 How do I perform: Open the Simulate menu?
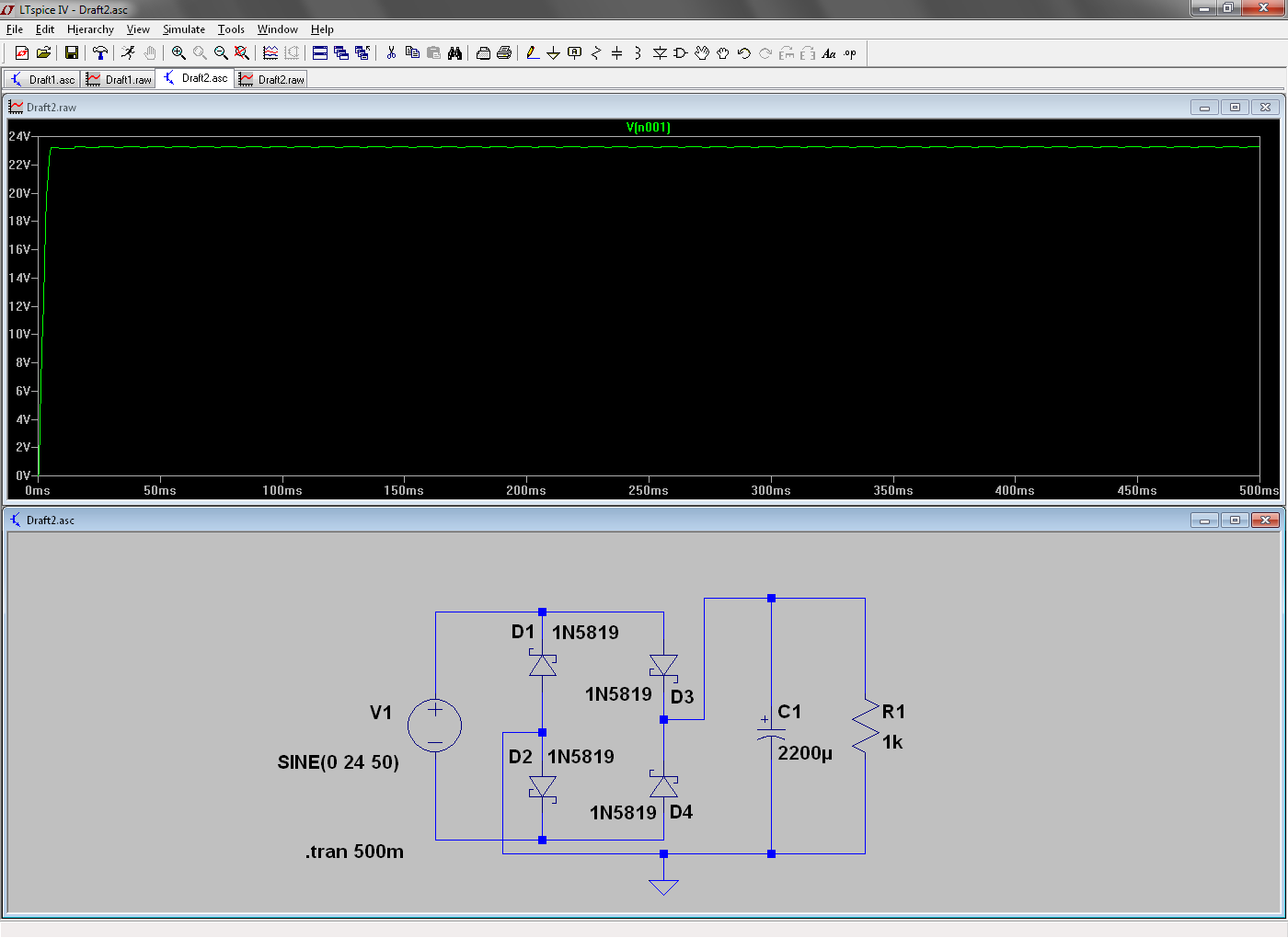click(x=184, y=29)
